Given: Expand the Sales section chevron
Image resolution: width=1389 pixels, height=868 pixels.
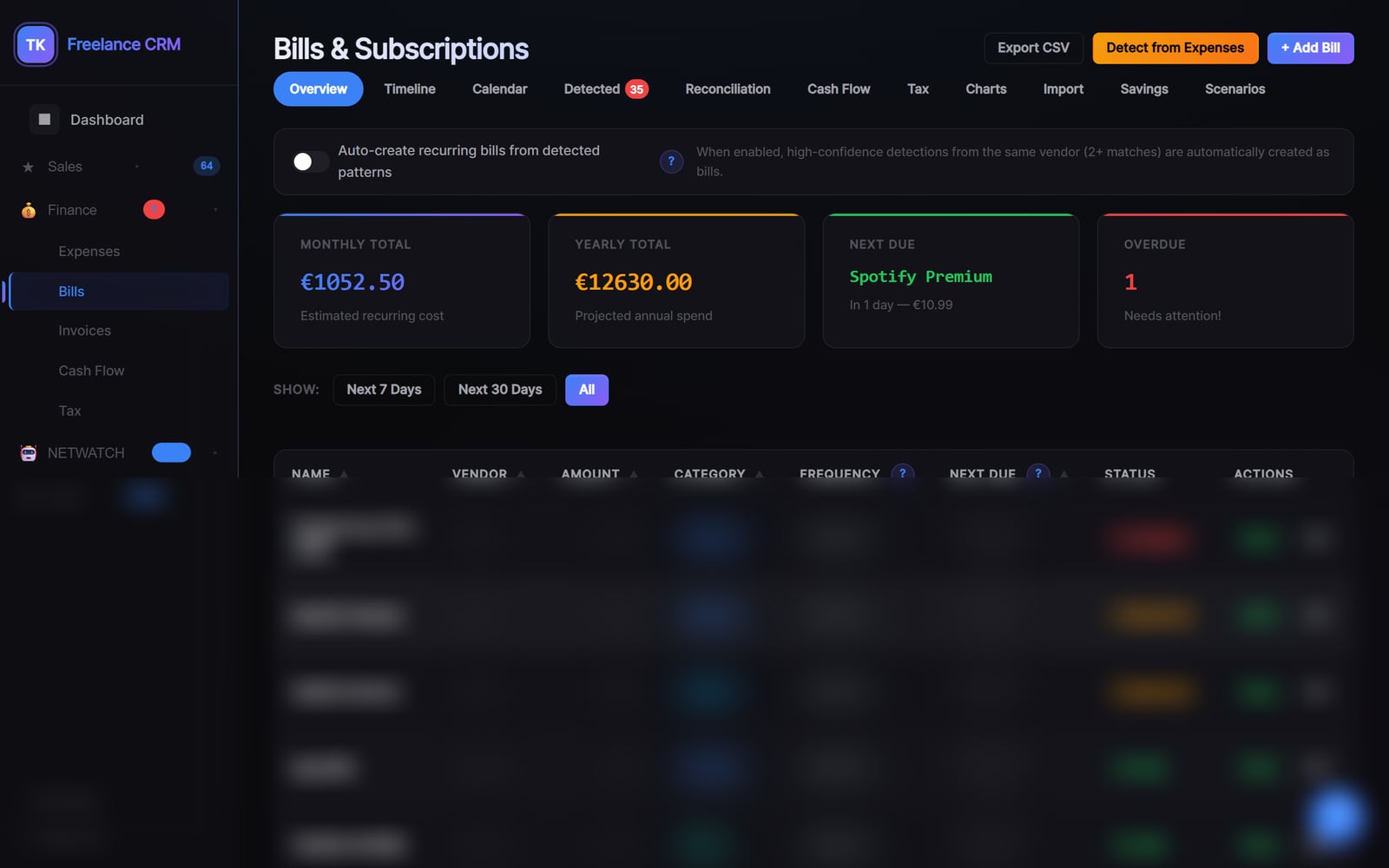Looking at the screenshot, I should coord(136,166).
